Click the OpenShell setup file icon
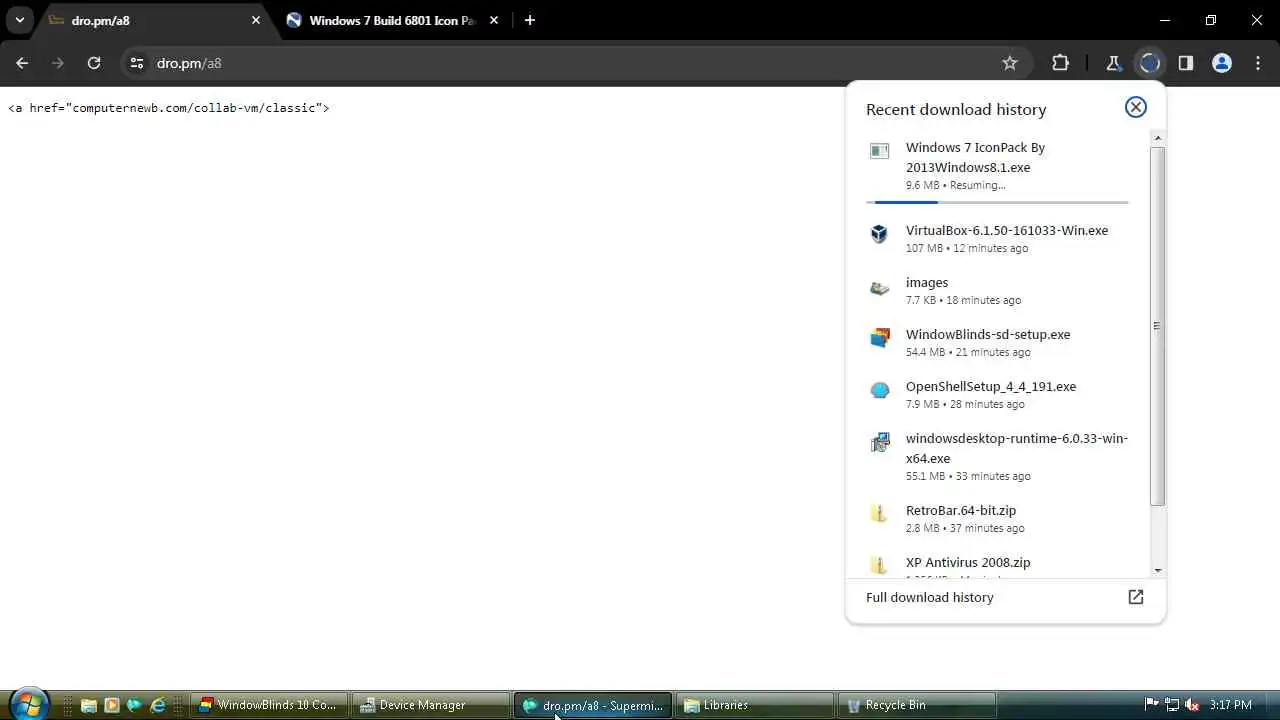This screenshot has height=720, width=1280. click(x=879, y=390)
